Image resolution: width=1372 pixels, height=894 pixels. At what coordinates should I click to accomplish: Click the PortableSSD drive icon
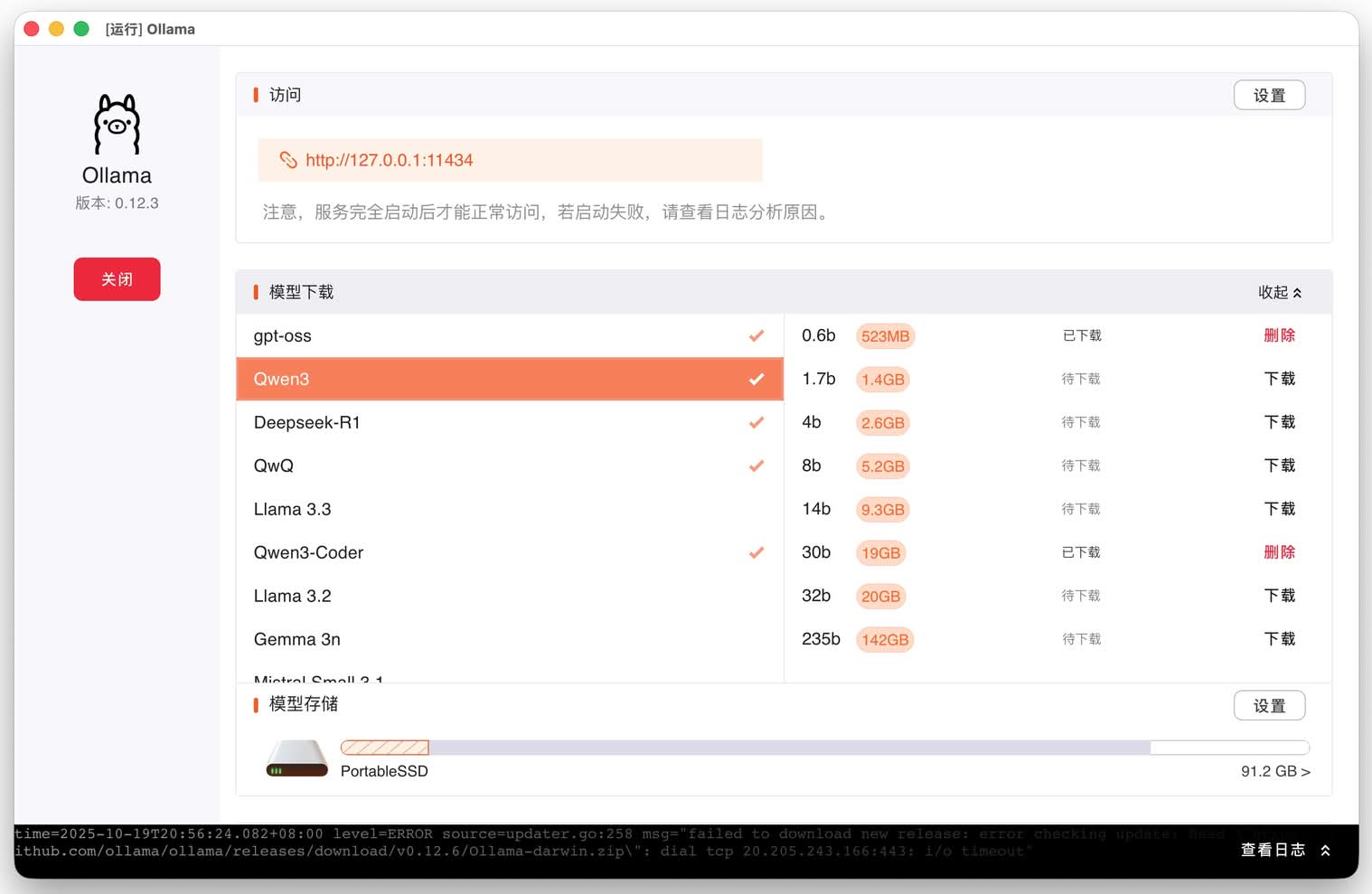pyautogui.click(x=297, y=758)
